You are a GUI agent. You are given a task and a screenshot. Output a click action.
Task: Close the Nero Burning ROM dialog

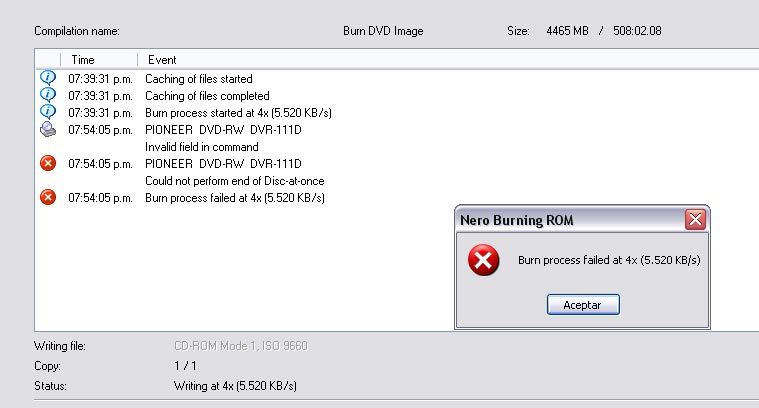(695, 220)
